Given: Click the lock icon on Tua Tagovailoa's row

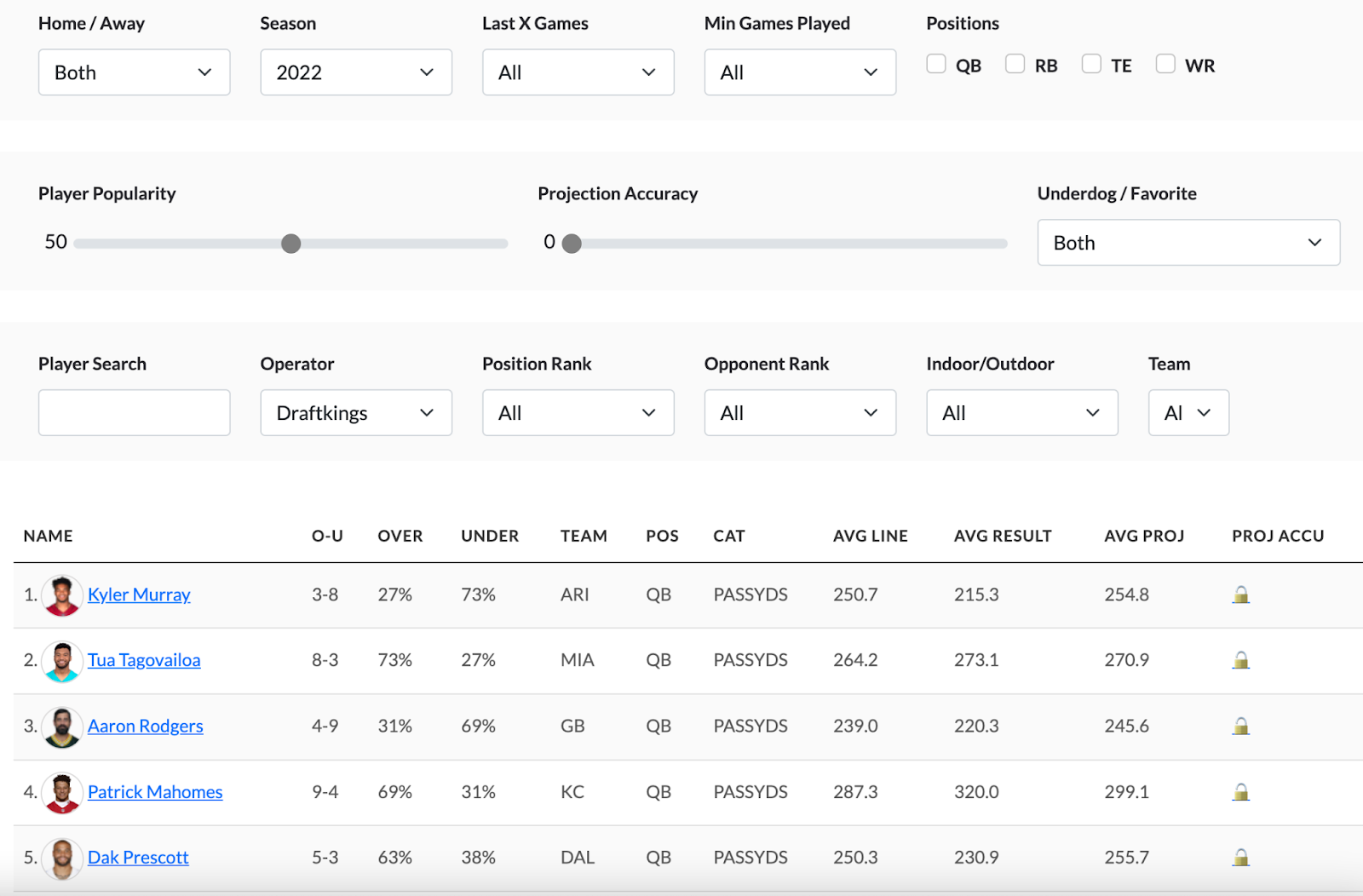Looking at the screenshot, I should coord(1241,660).
